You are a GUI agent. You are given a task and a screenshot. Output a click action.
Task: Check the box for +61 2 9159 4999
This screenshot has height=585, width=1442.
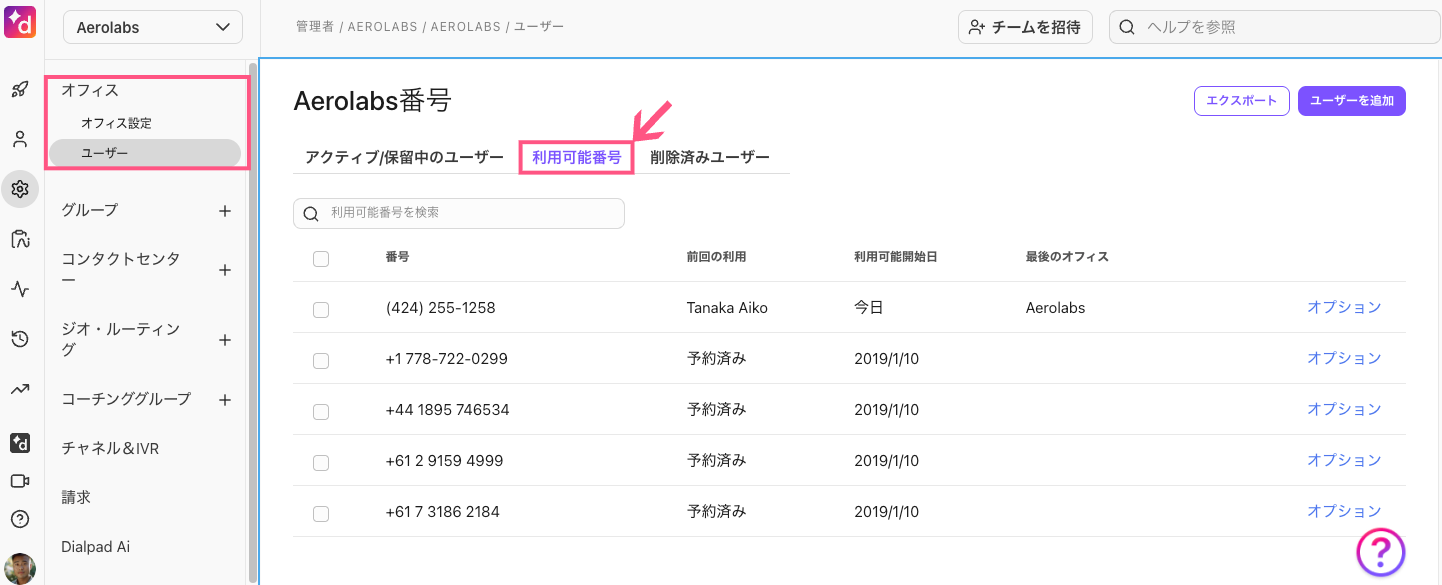[321, 463]
